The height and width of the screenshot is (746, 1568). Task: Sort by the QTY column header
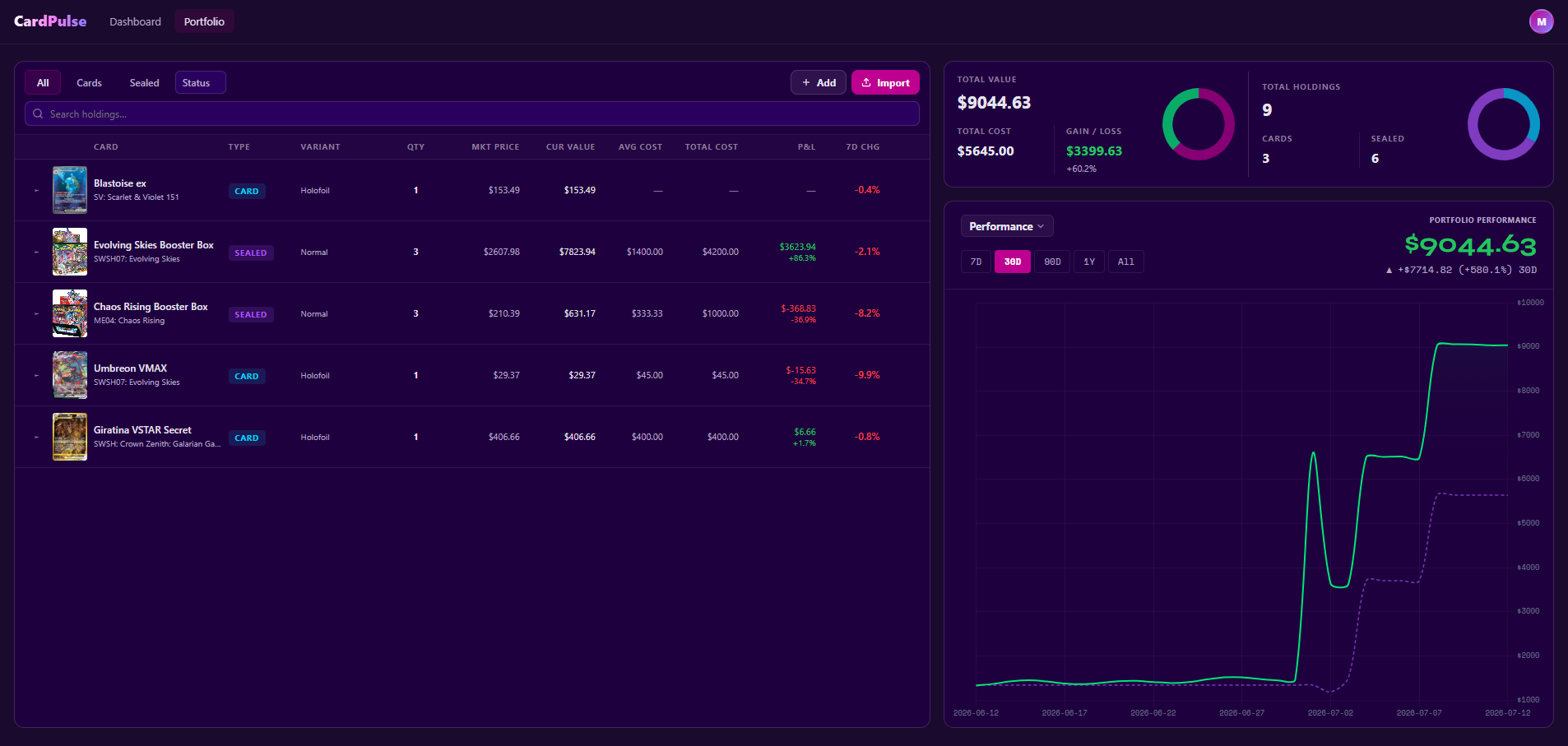coord(415,146)
